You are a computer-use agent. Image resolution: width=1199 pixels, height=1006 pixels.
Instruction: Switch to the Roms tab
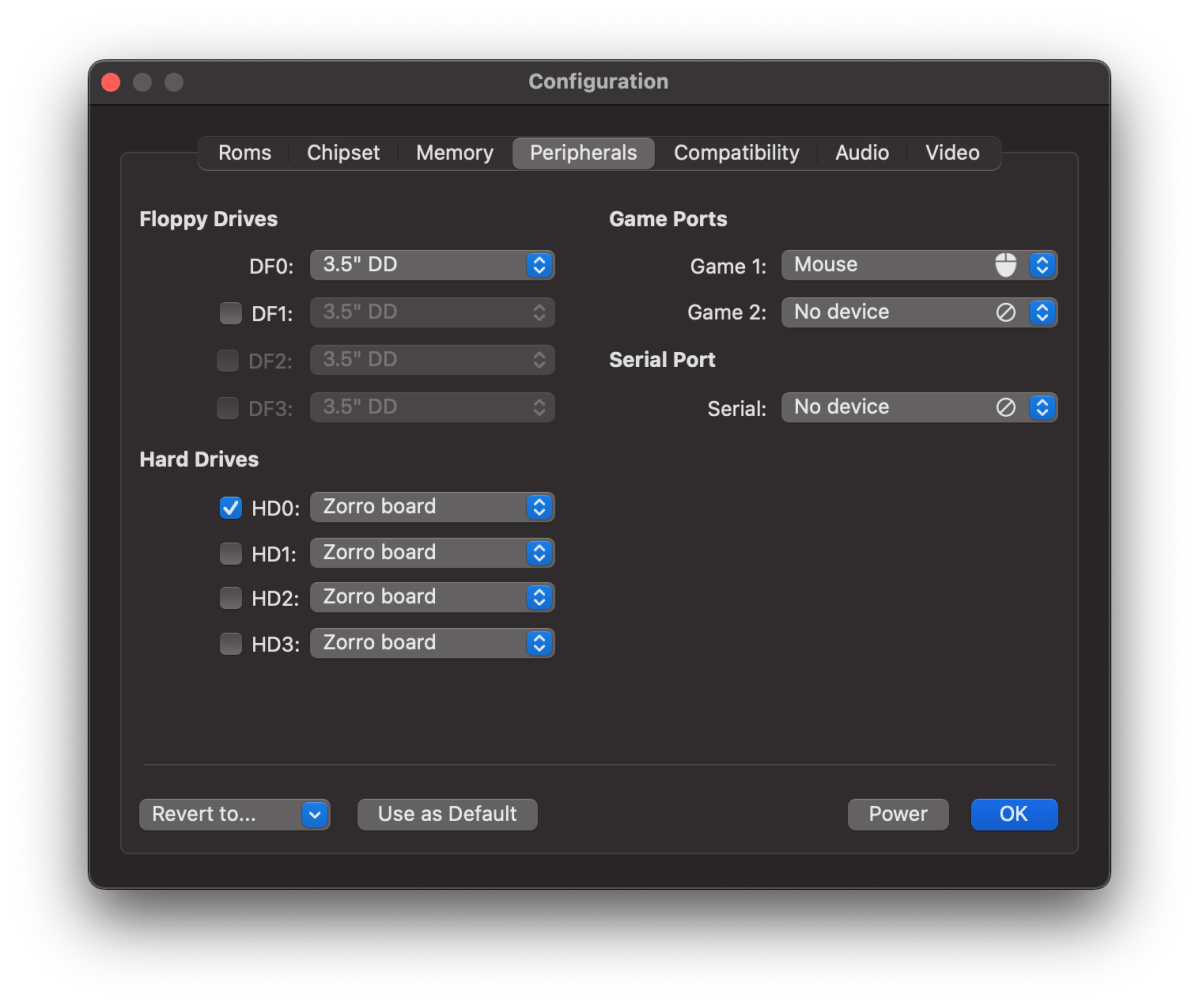pyautogui.click(x=244, y=153)
